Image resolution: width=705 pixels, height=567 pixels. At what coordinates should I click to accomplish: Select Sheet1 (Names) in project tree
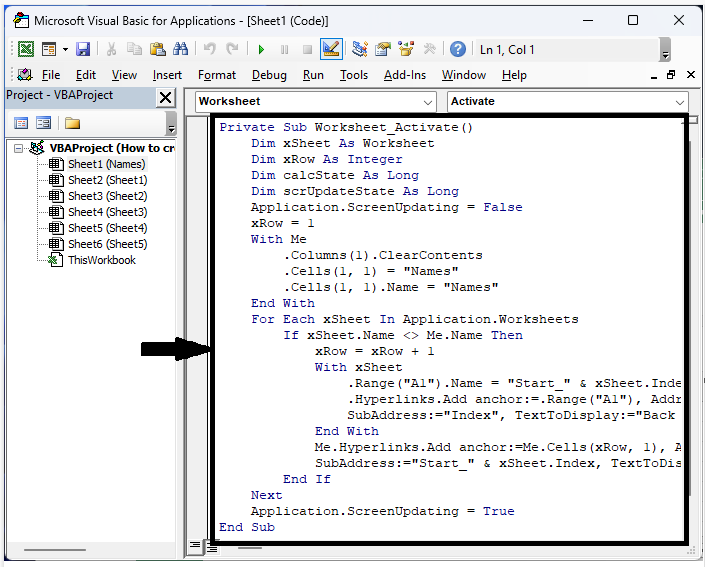[107, 164]
